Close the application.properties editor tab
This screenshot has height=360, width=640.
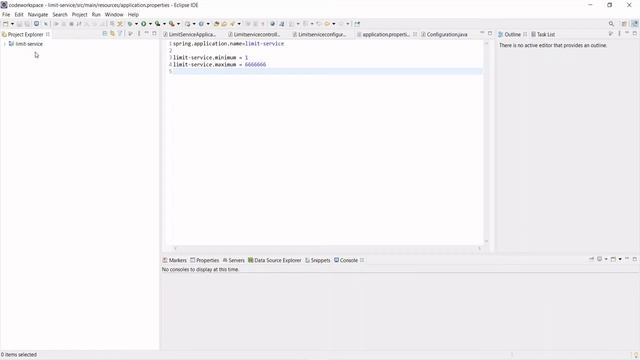click(415, 34)
